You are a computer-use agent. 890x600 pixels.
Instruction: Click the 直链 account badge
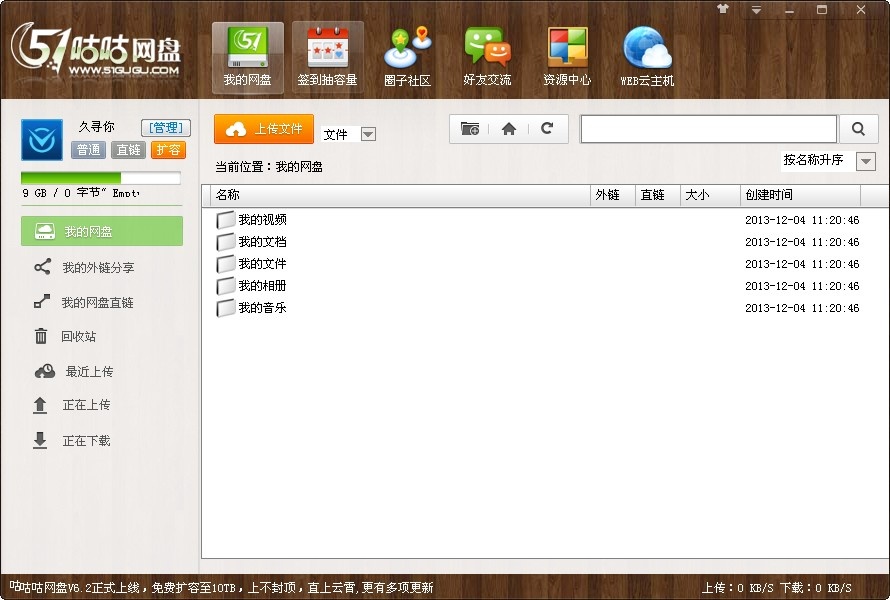(x=128, y=150)
